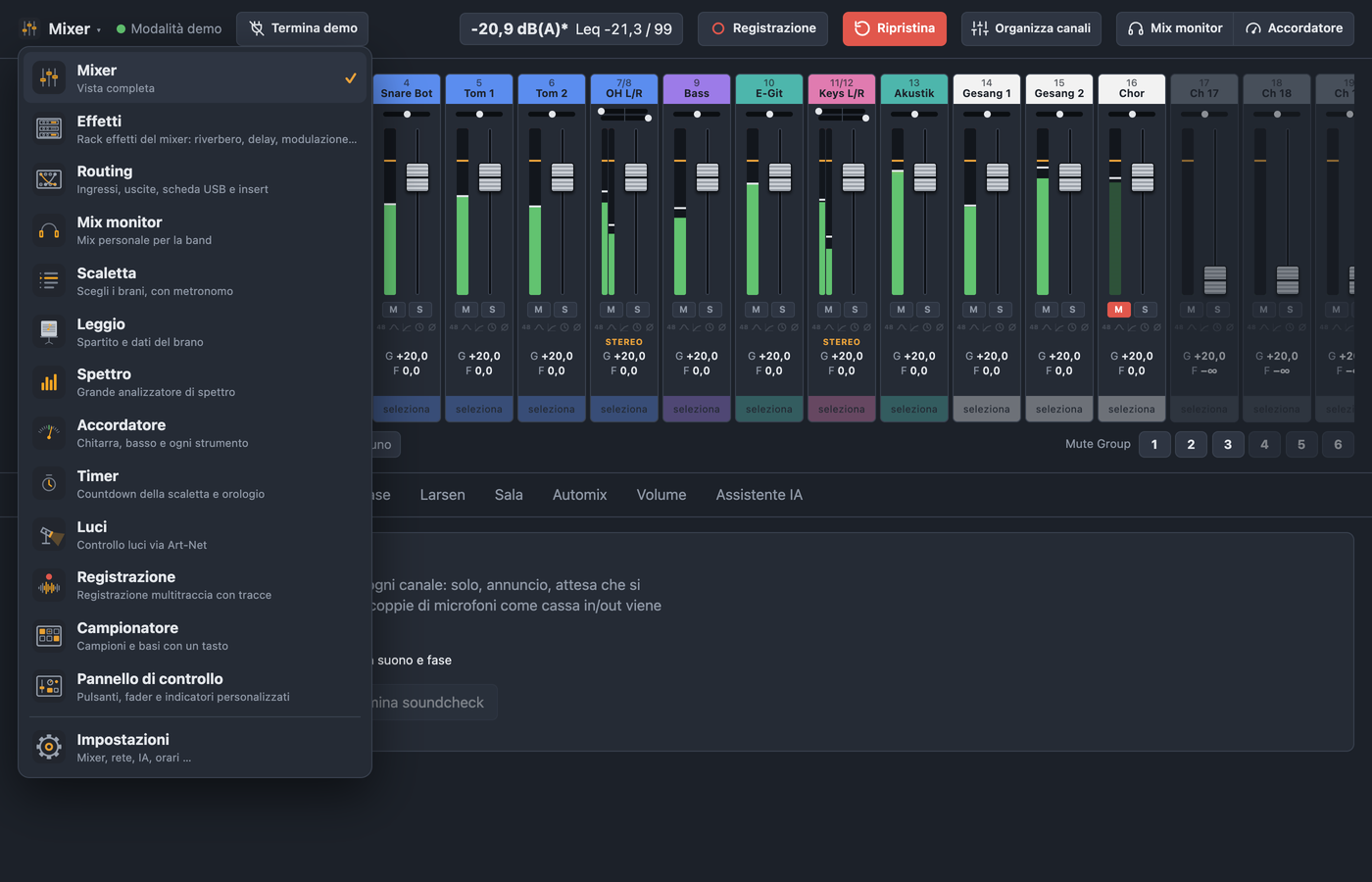Click the Effetti rack icon in menu
This screenshot has width=1372, height=882.
[49, 128]
